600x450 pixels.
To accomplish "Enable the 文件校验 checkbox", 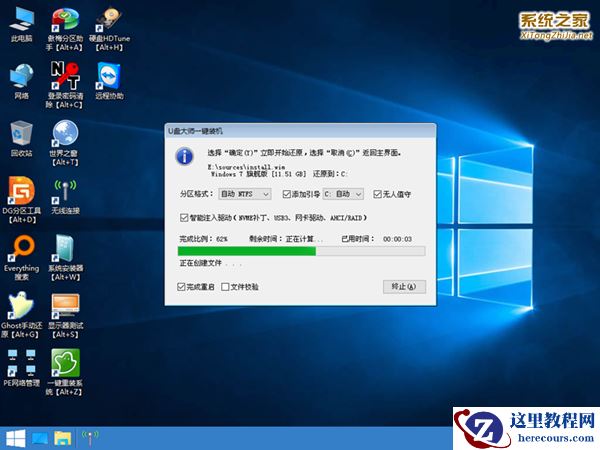I will pos(225,287).
